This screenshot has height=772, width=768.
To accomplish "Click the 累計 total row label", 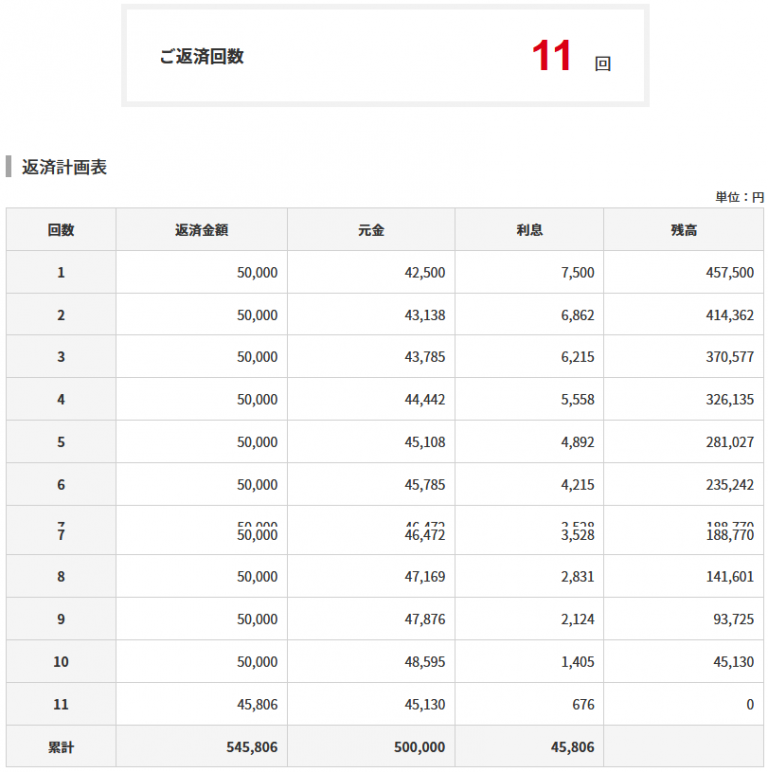I will [x=61, y=747].
